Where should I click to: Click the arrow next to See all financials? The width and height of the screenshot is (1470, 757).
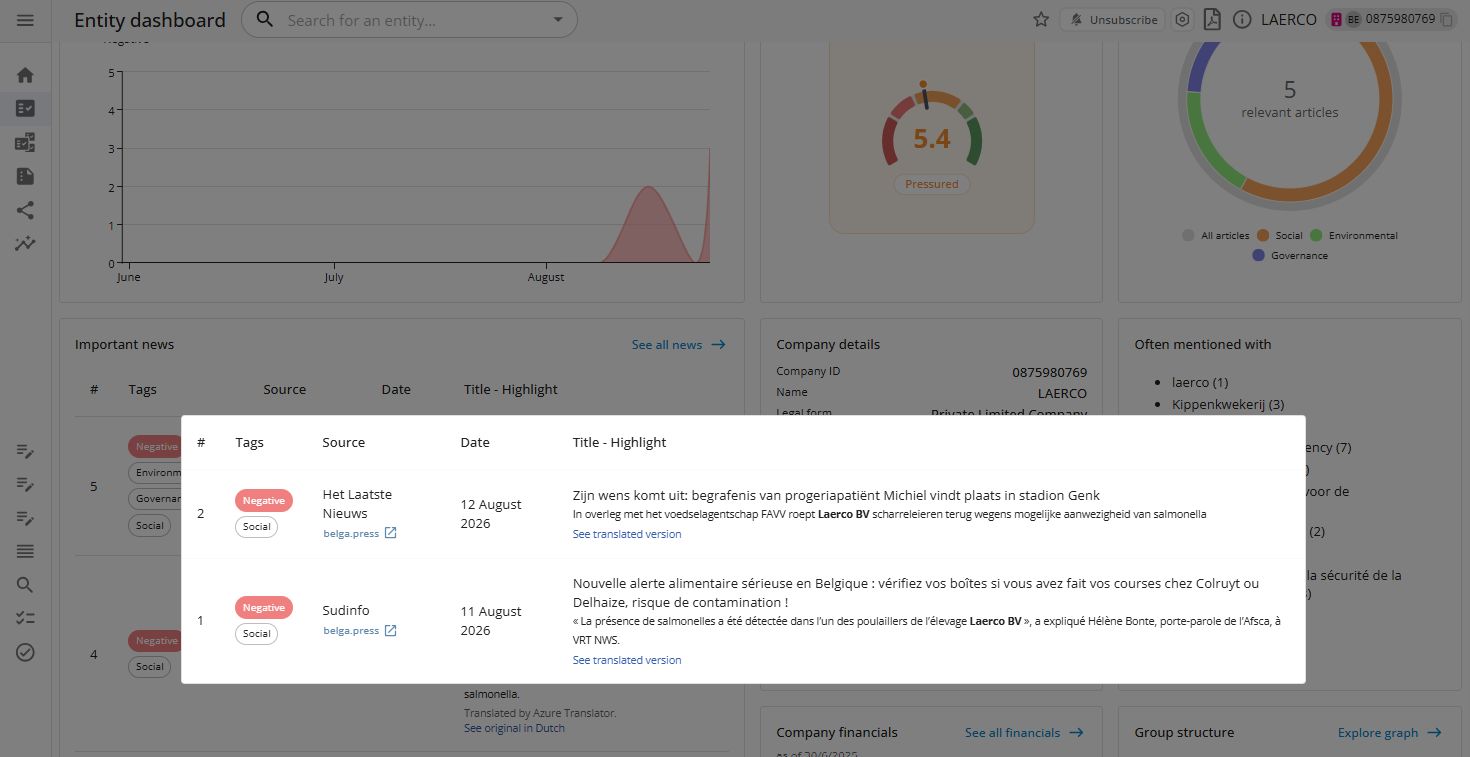pyautogui.click(x=1076, y=733)
